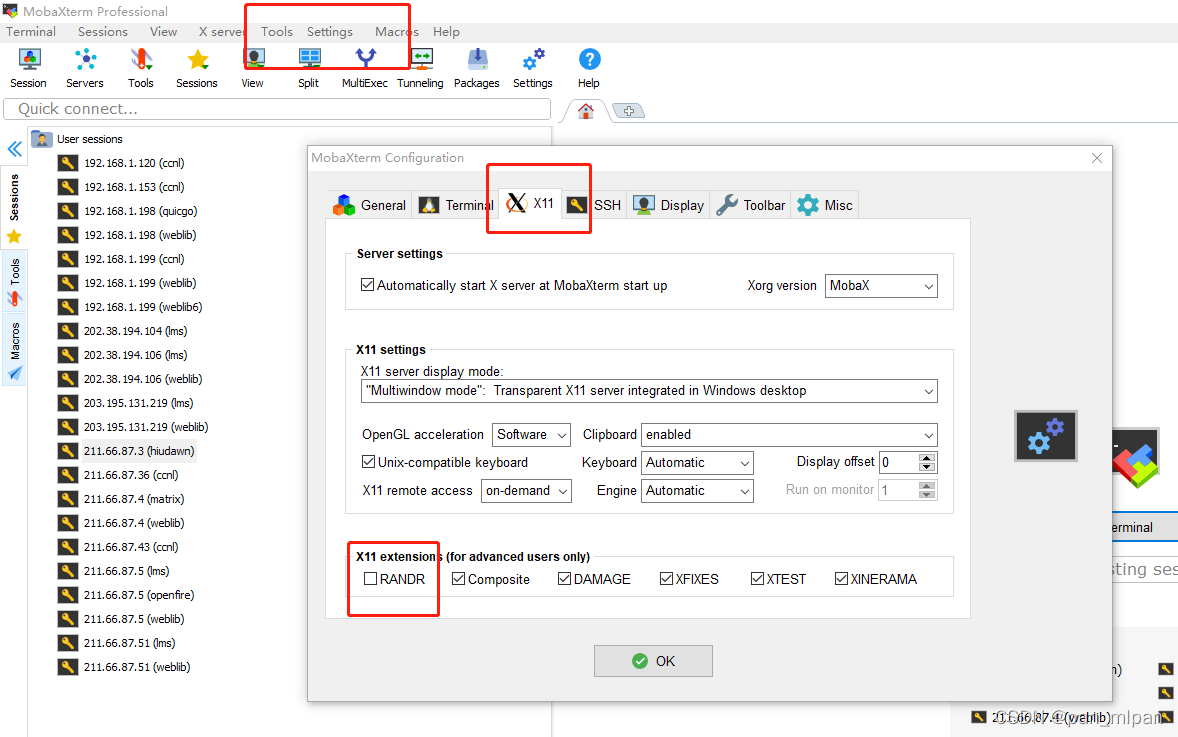Image resolution: width=1178 pixels, height=737 pixels.
Task: Open the Tools toolbar icon
Action: click(x=140, y=68)
